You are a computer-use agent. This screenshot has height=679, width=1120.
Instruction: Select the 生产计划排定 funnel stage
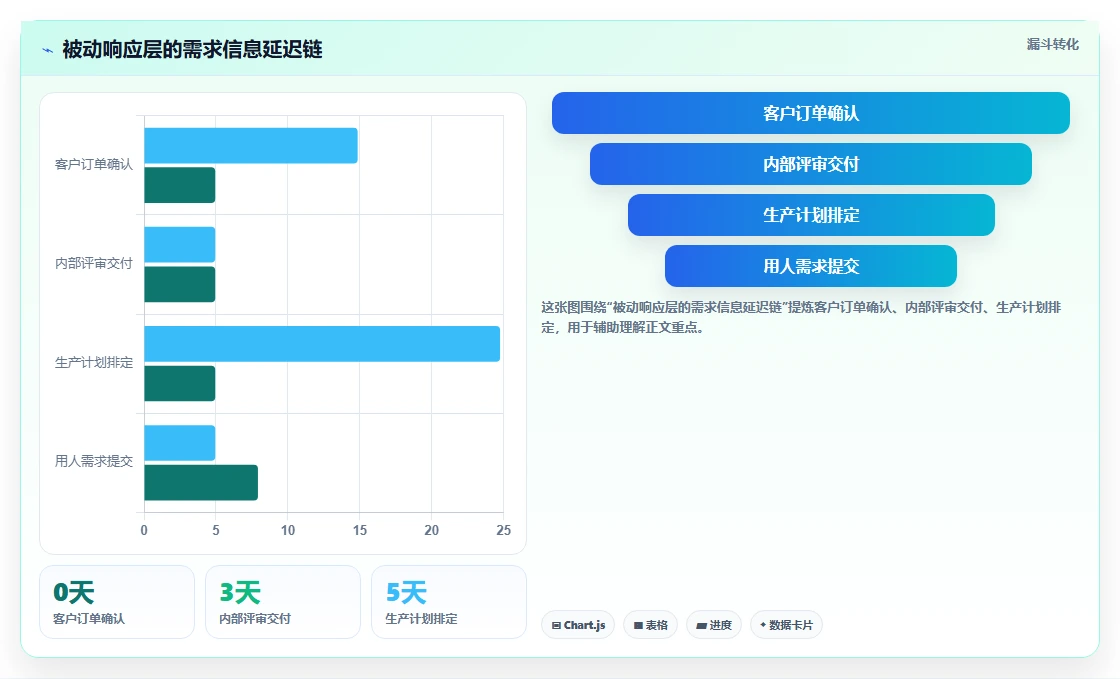tap(811, 215)
